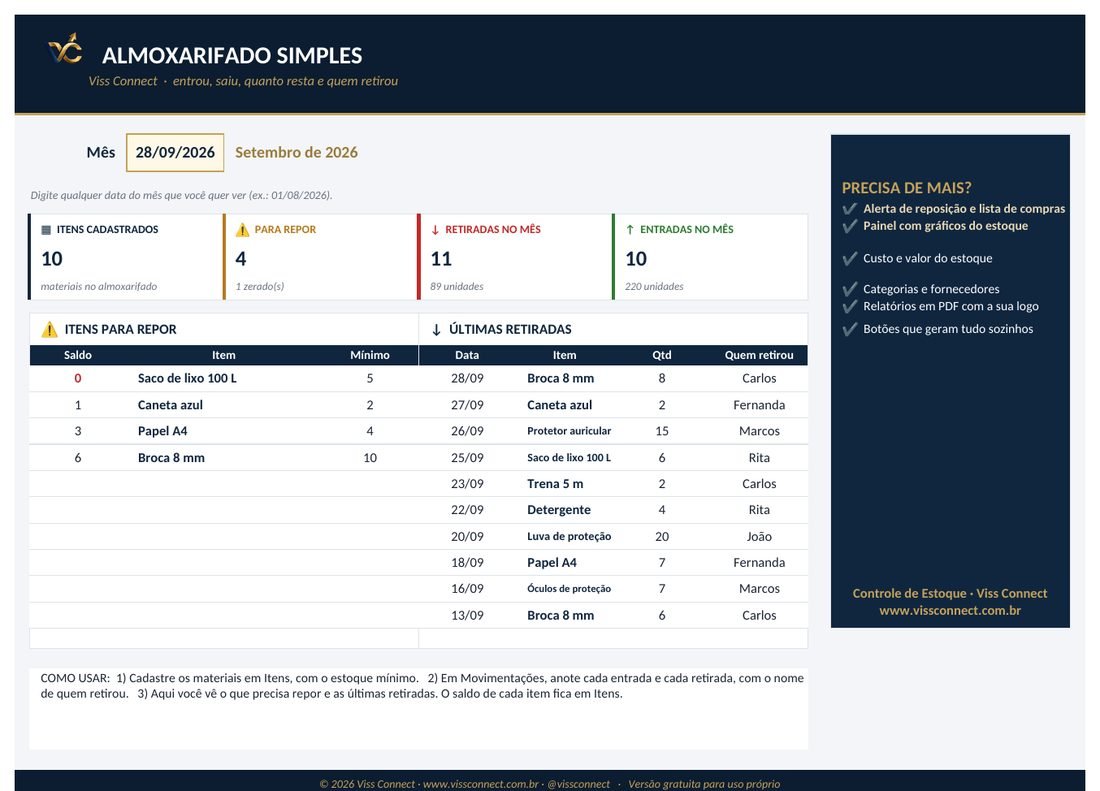The image size is (1100, 791).
Task: Select Protetor auricular in the withdrawals list
Action: (569, 431)
